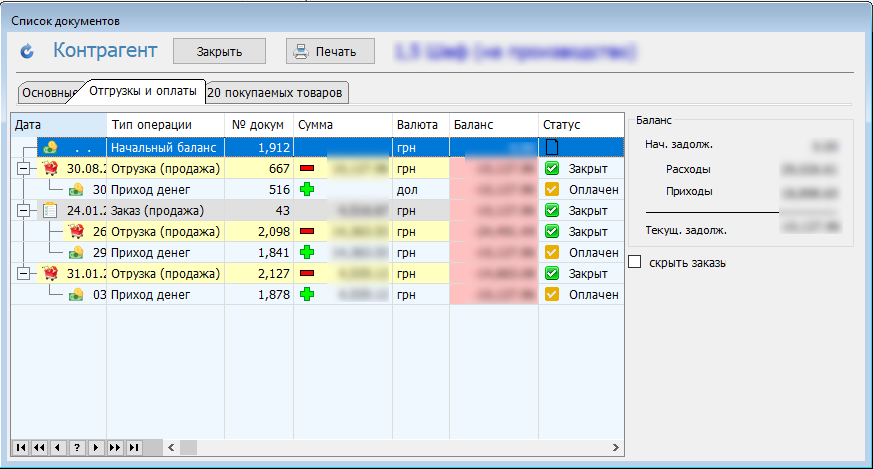Enable the скрыть заказ checkbox
Viewport: 873px width, 469px height.
[635, 263]
